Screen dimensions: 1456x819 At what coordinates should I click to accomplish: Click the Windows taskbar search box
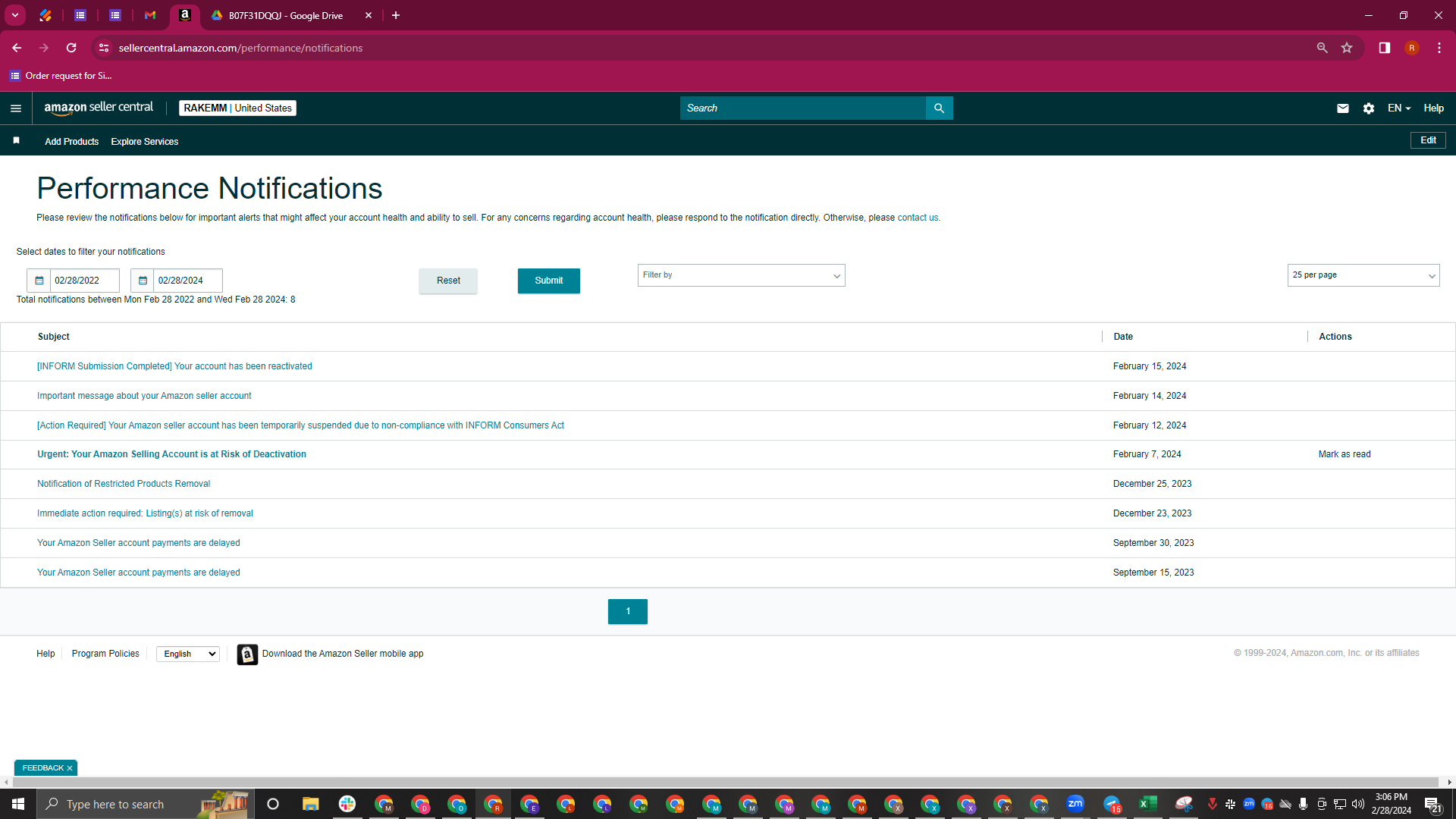[146, 804]
